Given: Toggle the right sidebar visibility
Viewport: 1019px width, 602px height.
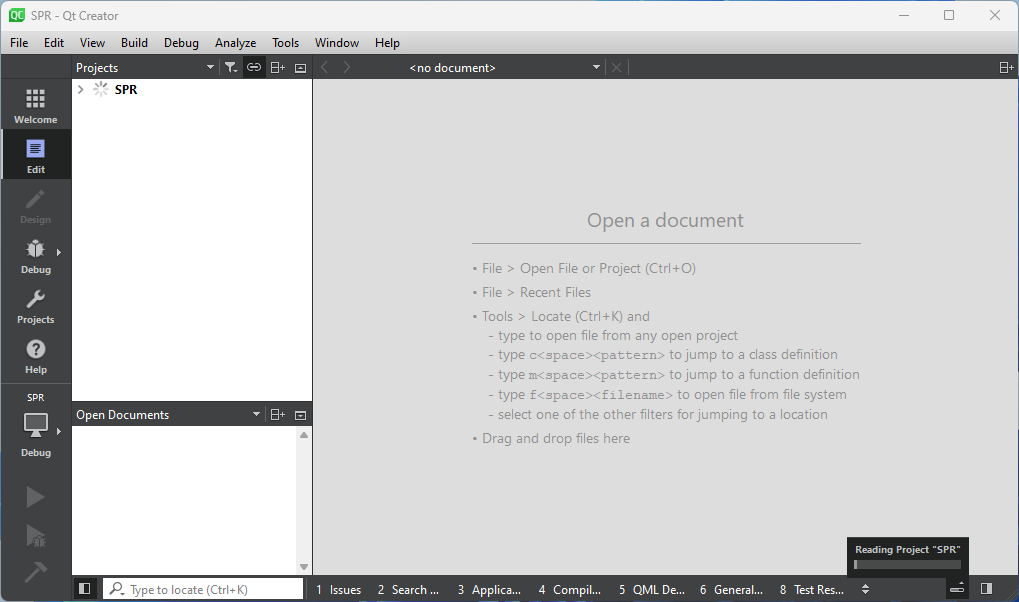Looking at the screenshot, I should click(x=986, y=589).
